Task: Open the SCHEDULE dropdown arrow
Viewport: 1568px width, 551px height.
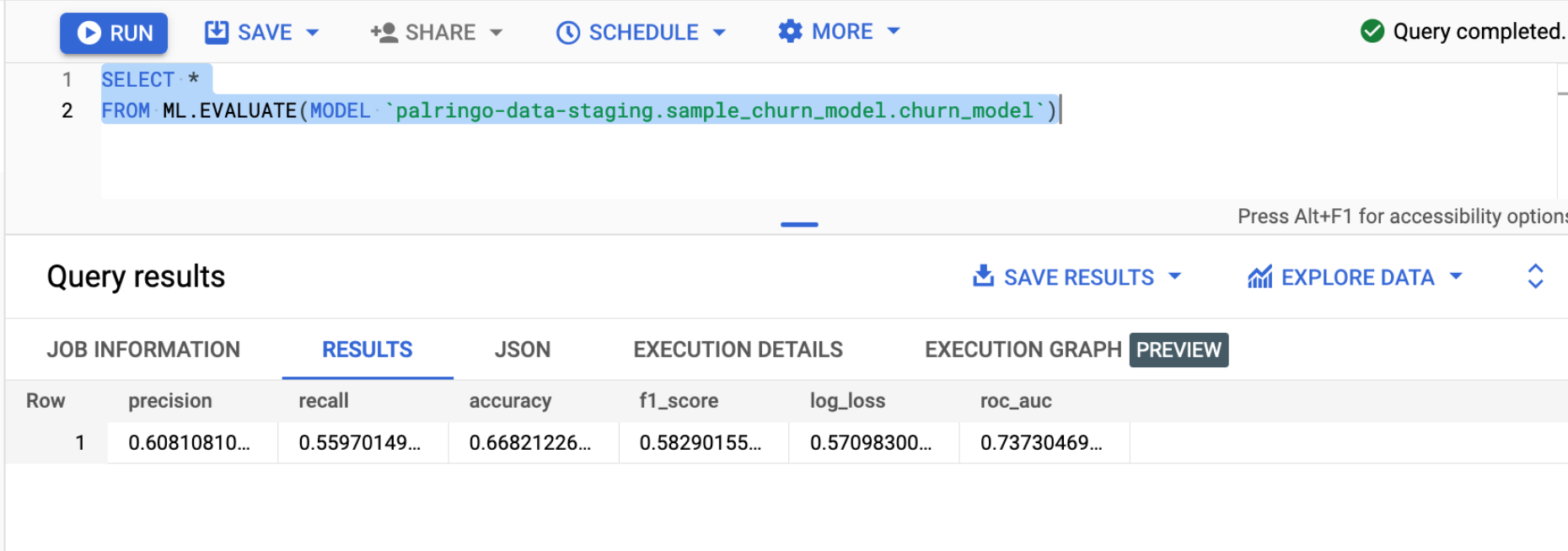Action: pyautogui.click(x=719, y=33)
